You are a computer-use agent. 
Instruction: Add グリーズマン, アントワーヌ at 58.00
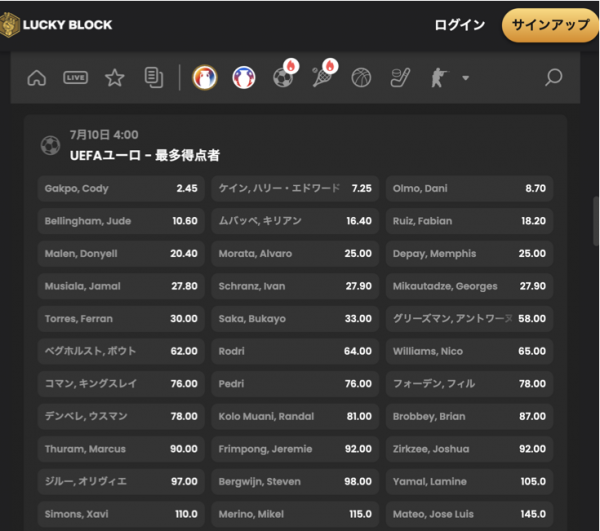tap(470, 319)
